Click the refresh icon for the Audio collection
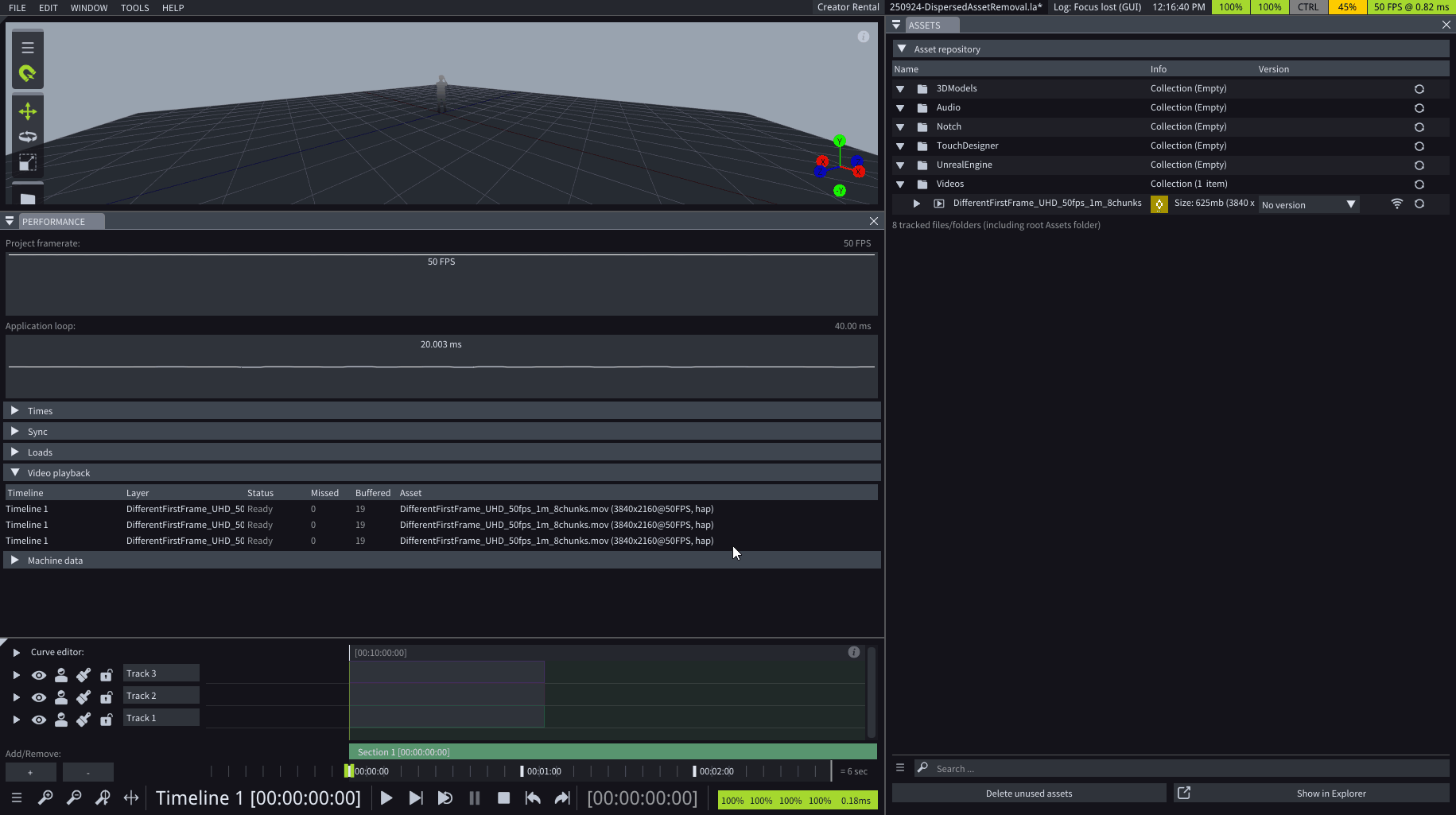 [1419, 108]
